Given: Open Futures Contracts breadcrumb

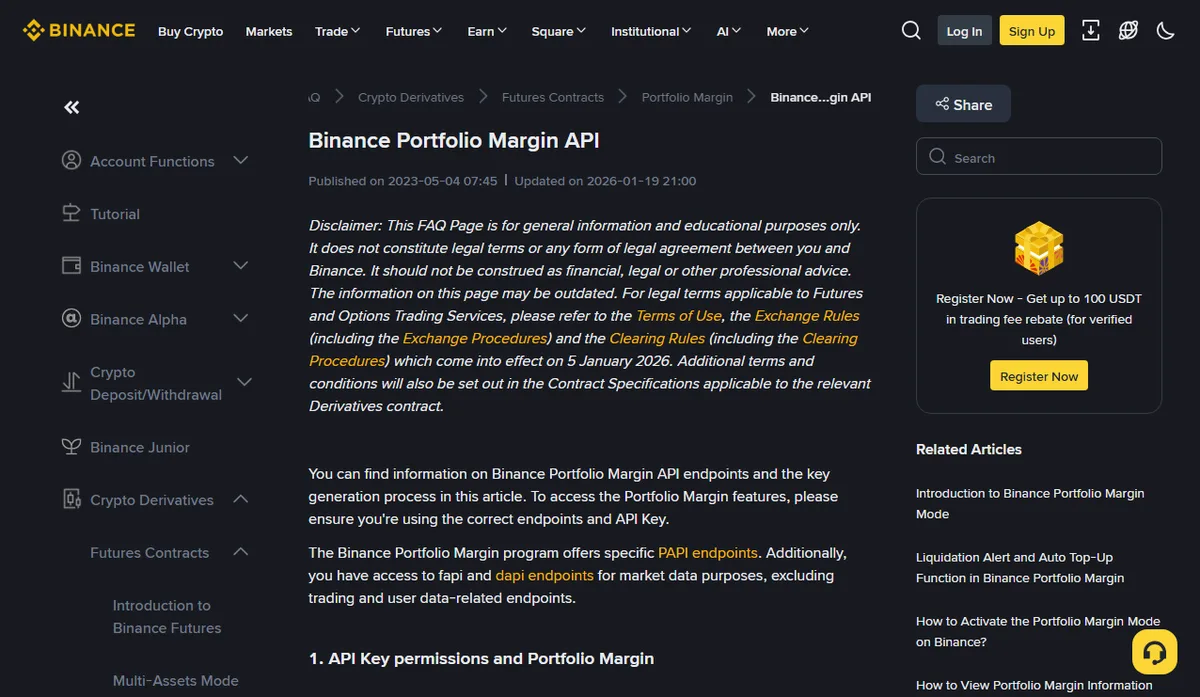Looking at the screenshot, I should [553, 97].
